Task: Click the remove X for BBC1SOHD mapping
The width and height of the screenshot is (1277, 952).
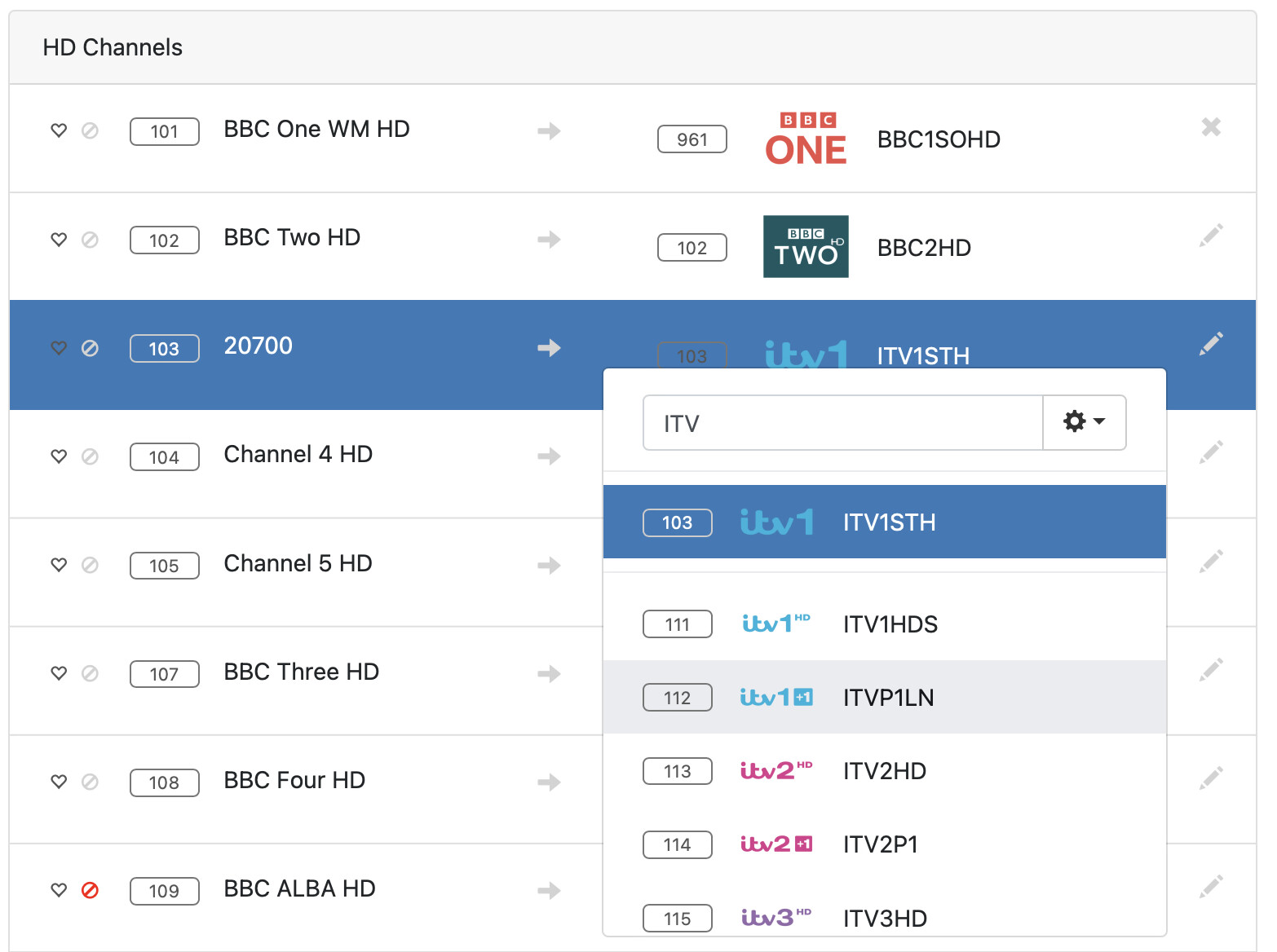Action: [x=1211, y=127]
